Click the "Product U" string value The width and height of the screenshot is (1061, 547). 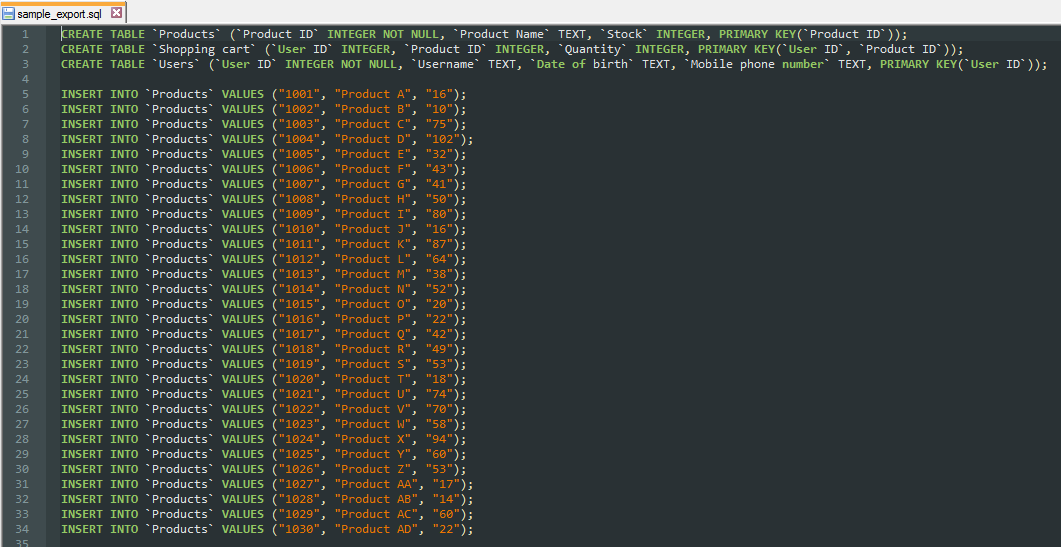[x=373, y=394]
